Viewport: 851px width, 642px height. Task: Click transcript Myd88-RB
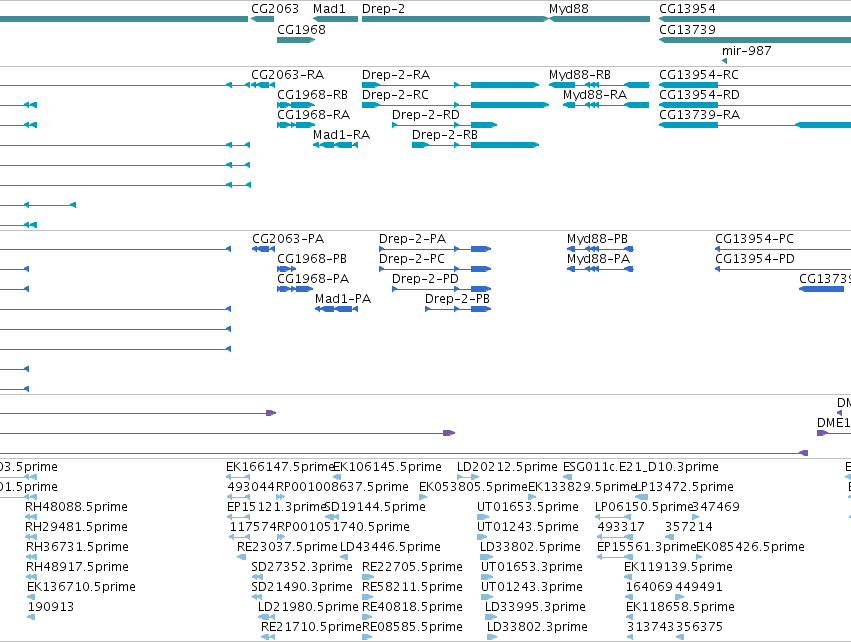(x=580, y=74)
